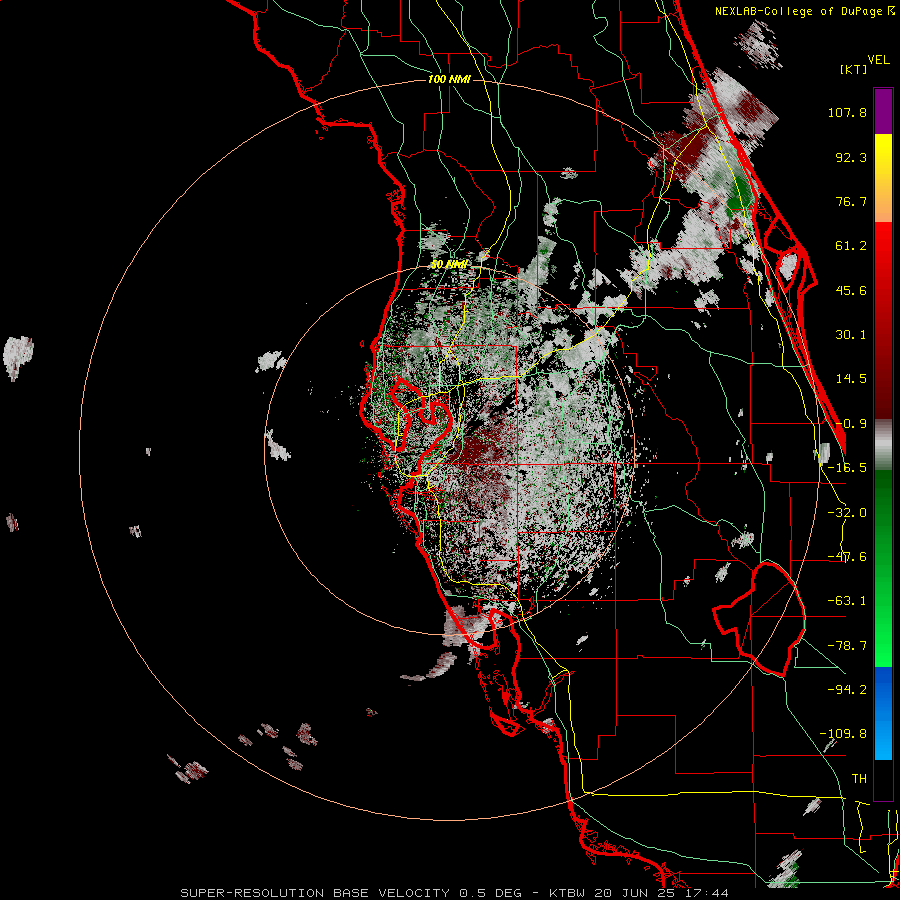Click the 14.5 velocity scale value
The image size is (900, 900).
point(851,379)
